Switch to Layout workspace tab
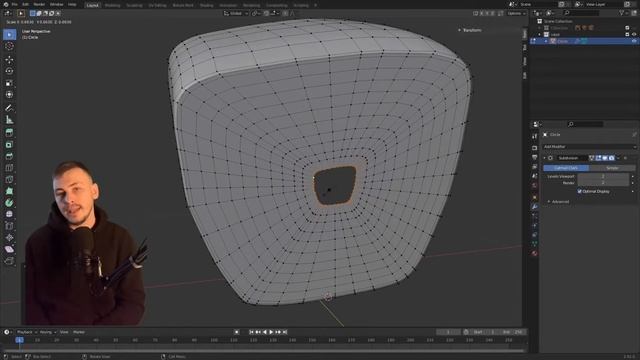This screenshot has width=640, height=360. (x=93, y=5)
